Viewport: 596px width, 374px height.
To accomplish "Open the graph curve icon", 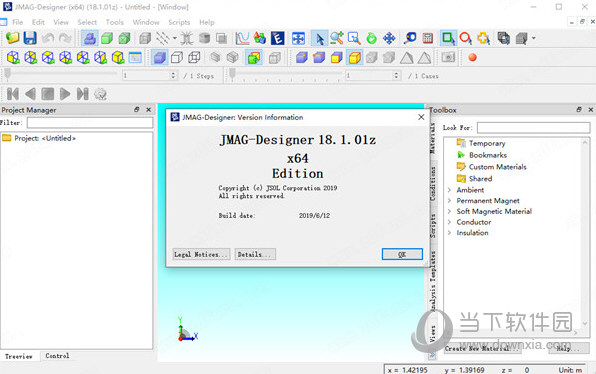I will tap(242, 38).
